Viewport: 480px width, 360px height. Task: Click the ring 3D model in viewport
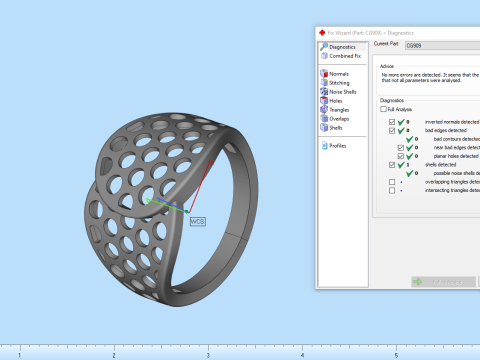[x=171, y=209]
